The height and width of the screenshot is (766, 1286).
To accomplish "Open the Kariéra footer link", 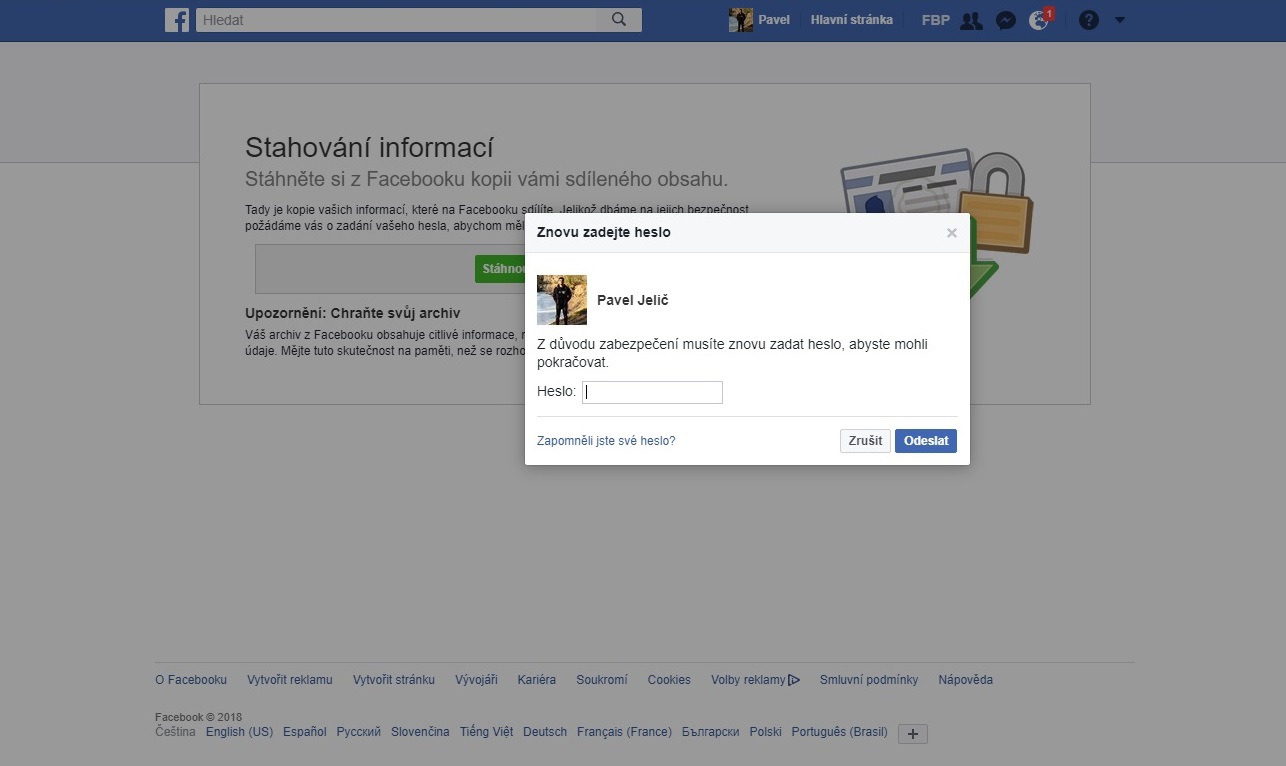I will (x=537, y=680).
